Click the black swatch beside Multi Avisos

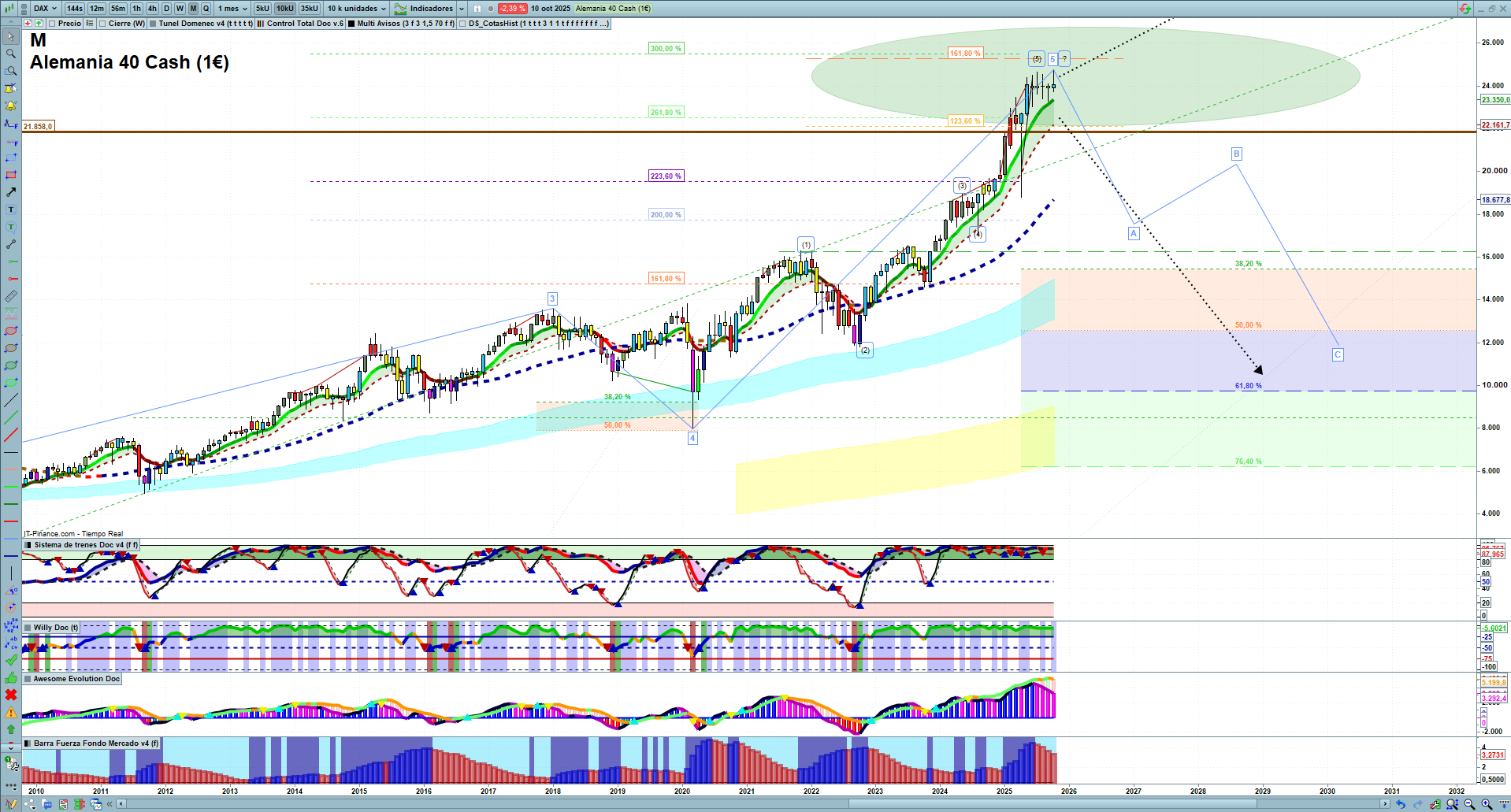click(351, 24)
